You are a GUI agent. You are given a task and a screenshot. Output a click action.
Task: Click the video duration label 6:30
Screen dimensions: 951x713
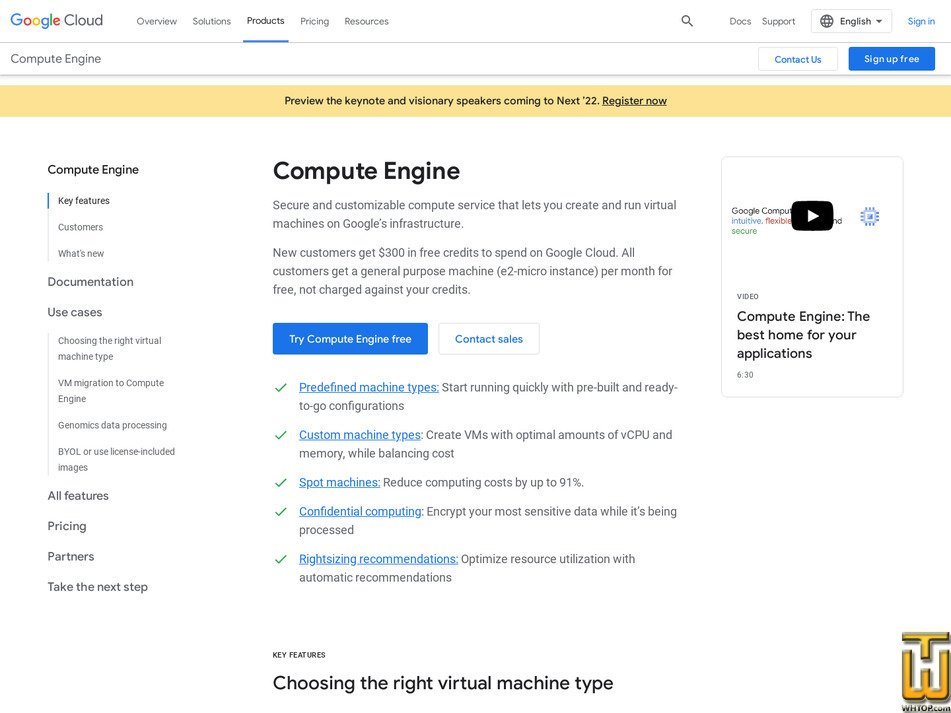743,375
